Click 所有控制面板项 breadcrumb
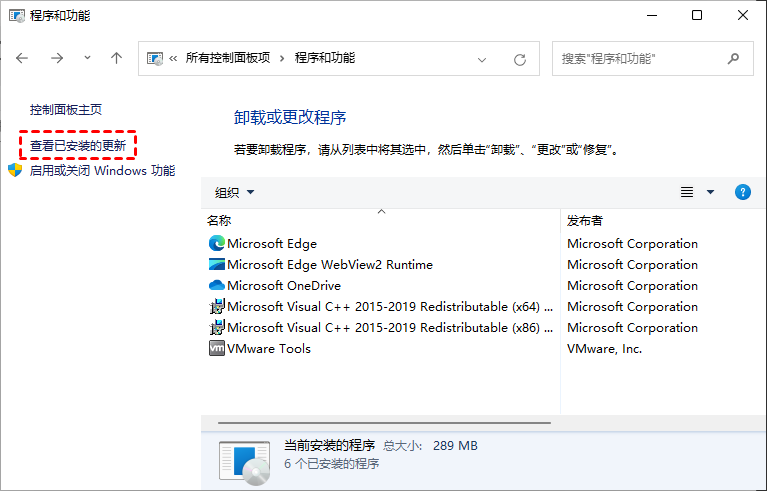The image size is (767, 491). click(x=227, y=58)
